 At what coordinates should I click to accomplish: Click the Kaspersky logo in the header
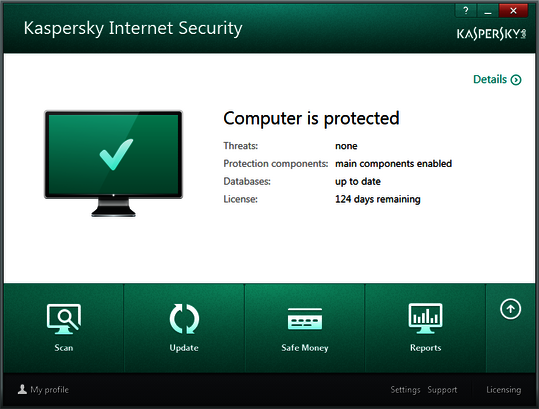pos(491,34)
